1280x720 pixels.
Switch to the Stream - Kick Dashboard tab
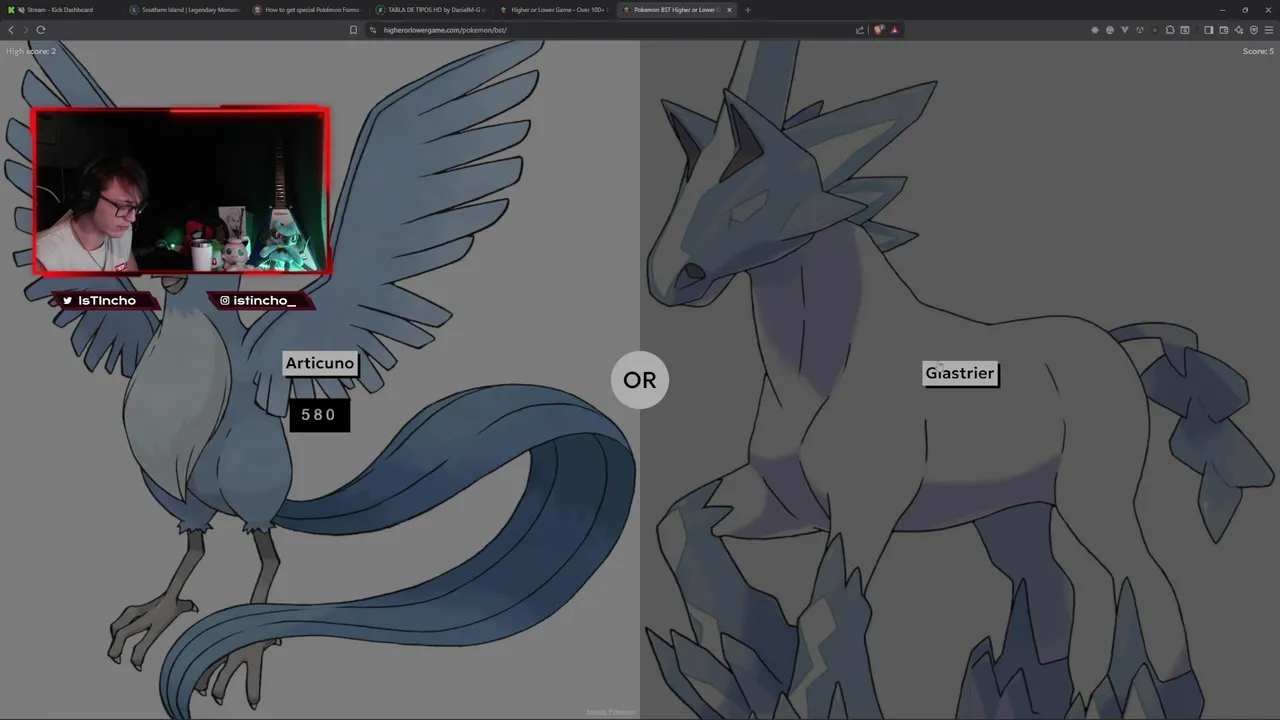pyautogui.click(x=60, y=10)
